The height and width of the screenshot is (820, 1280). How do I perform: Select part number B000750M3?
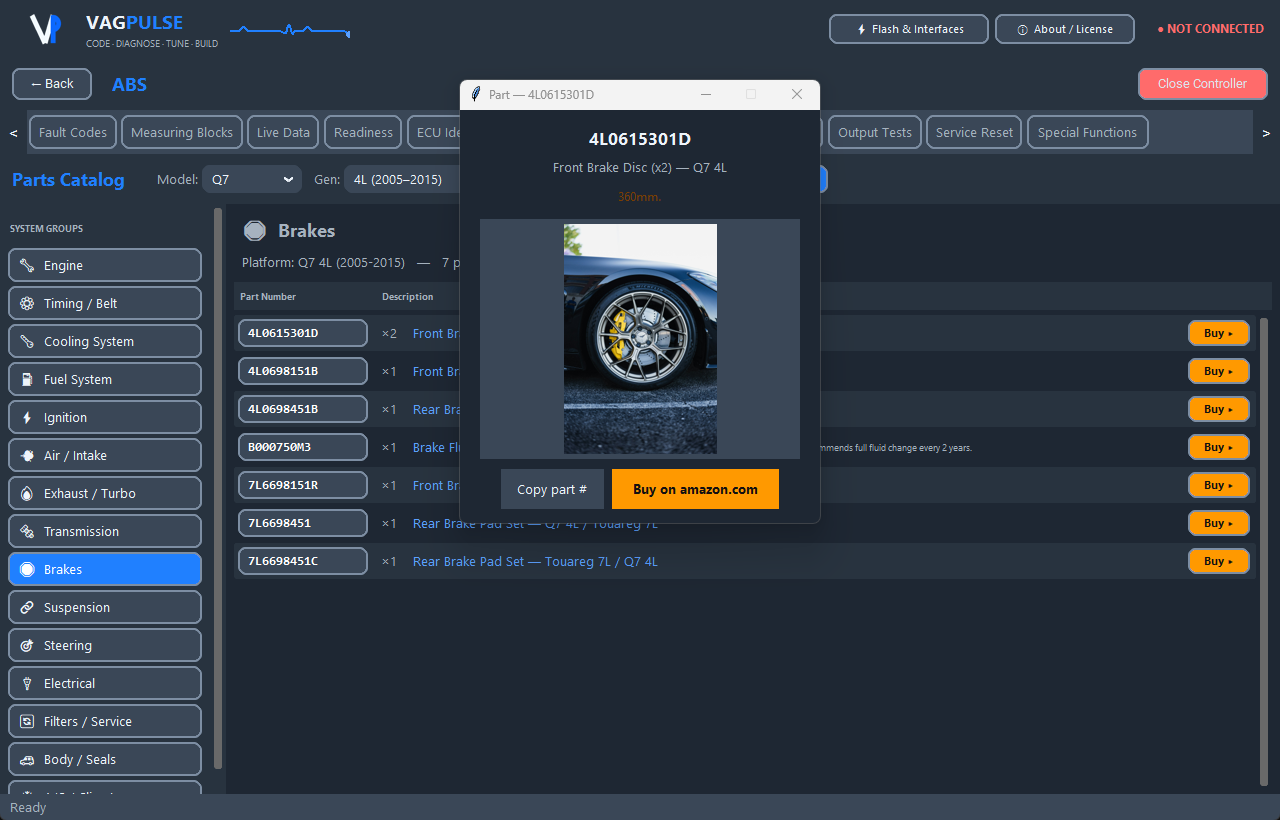(x=302, y=447)
